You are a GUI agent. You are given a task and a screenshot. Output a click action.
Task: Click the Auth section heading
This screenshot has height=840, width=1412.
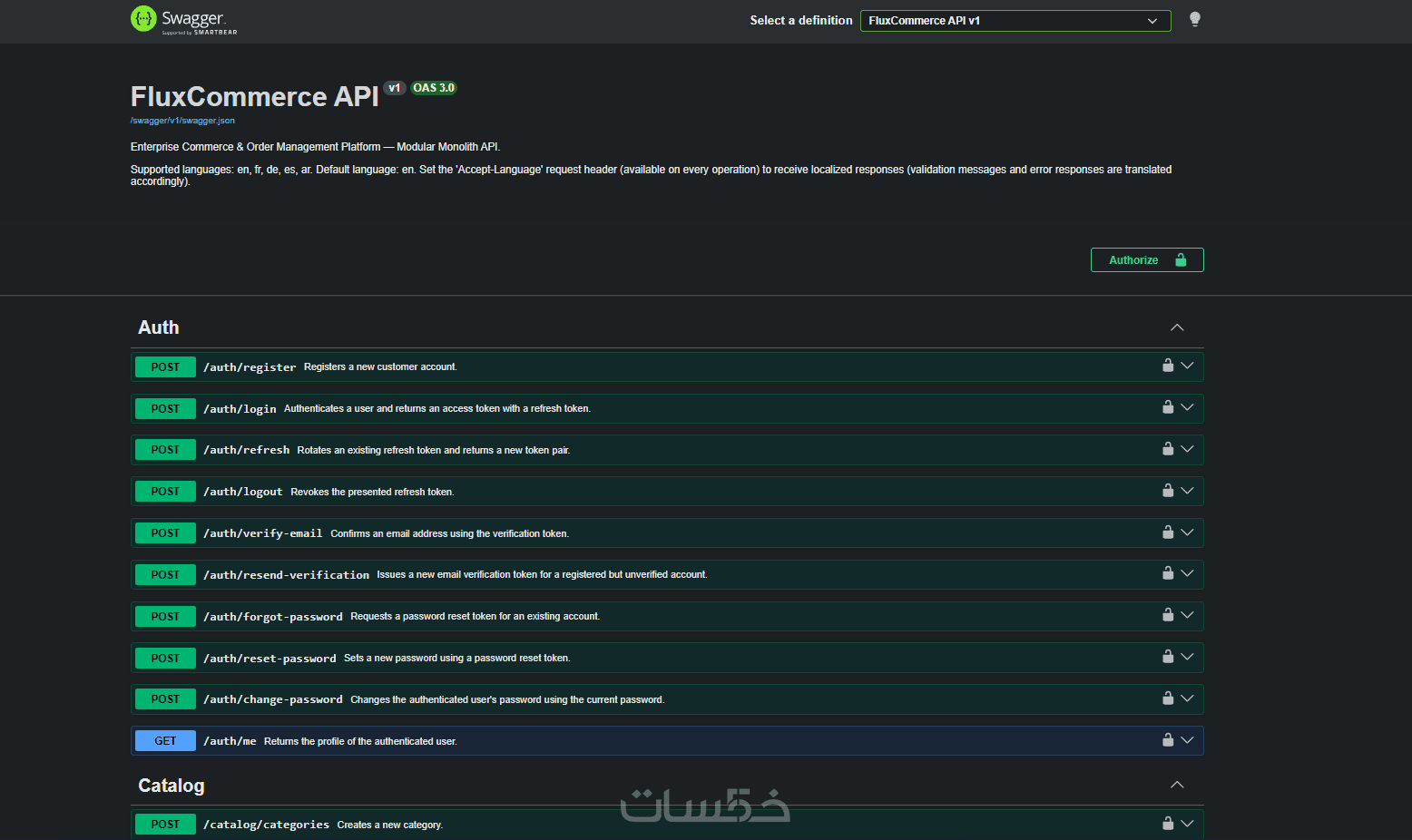click(159, 327)
